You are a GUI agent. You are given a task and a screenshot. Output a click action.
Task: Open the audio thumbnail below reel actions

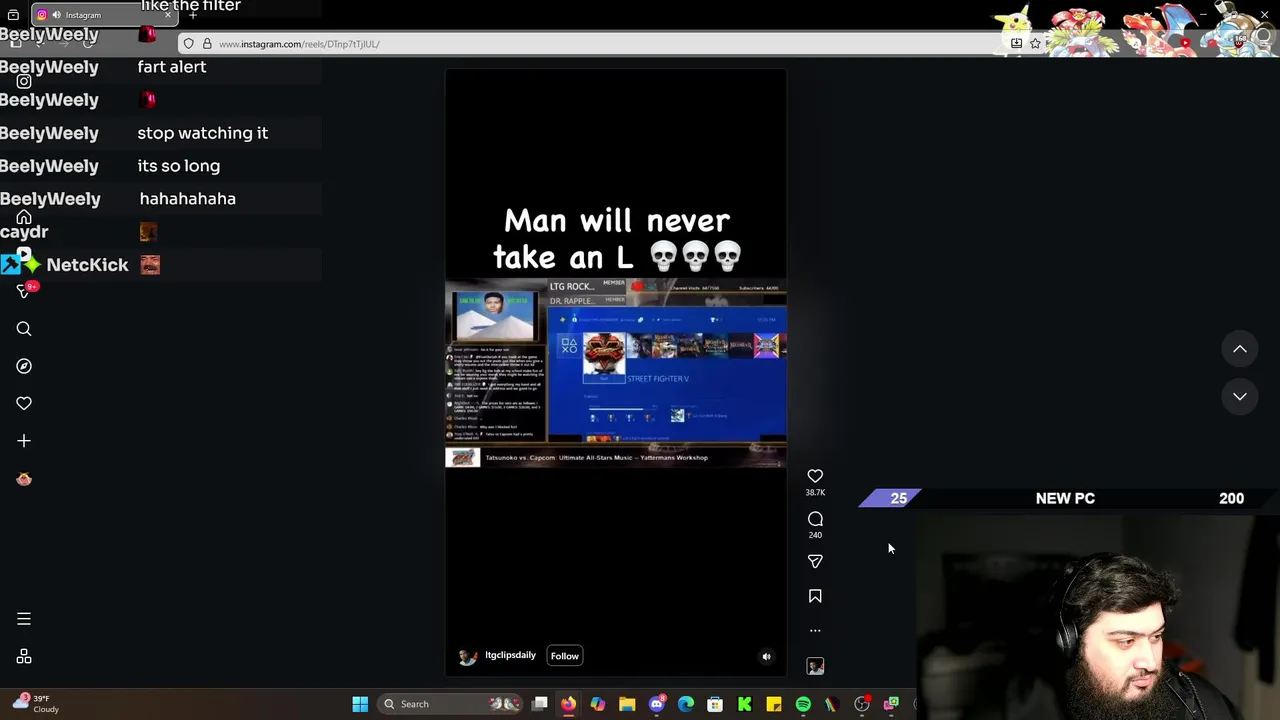pyautogui.click(x=815, y=666)
